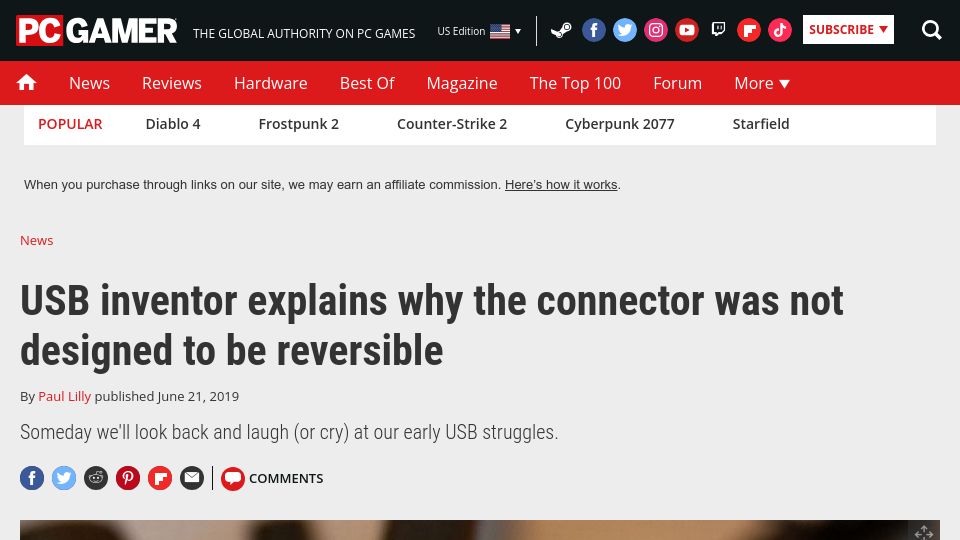Image resolution: width=960 pixels, height=540 pixels.
Task: Open the Reviews nav item
Action: click(171, 83)
